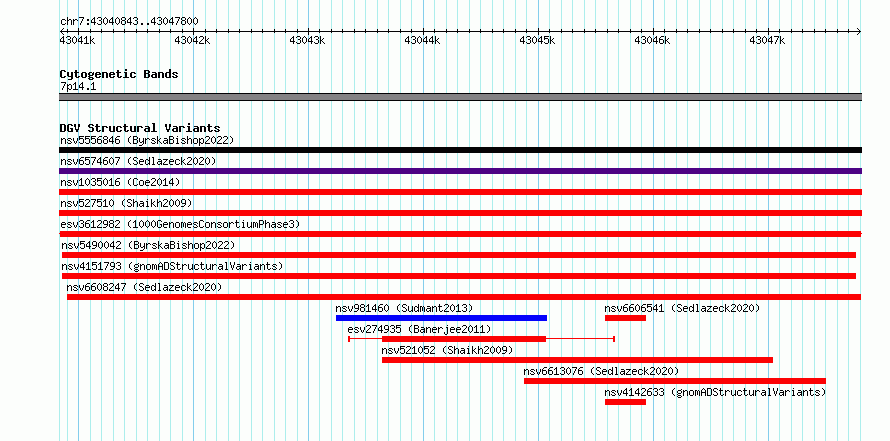Select the blue nsv981460 variant bar

point(441,318)
